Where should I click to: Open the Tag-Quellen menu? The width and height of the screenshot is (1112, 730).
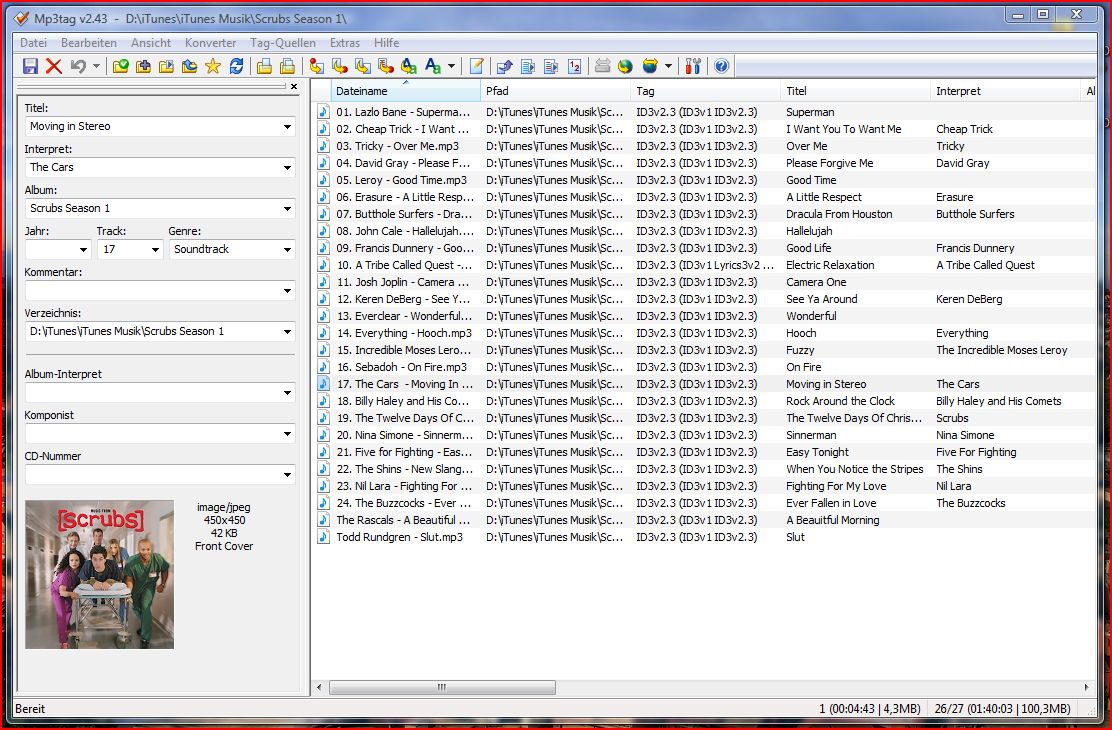283,43
